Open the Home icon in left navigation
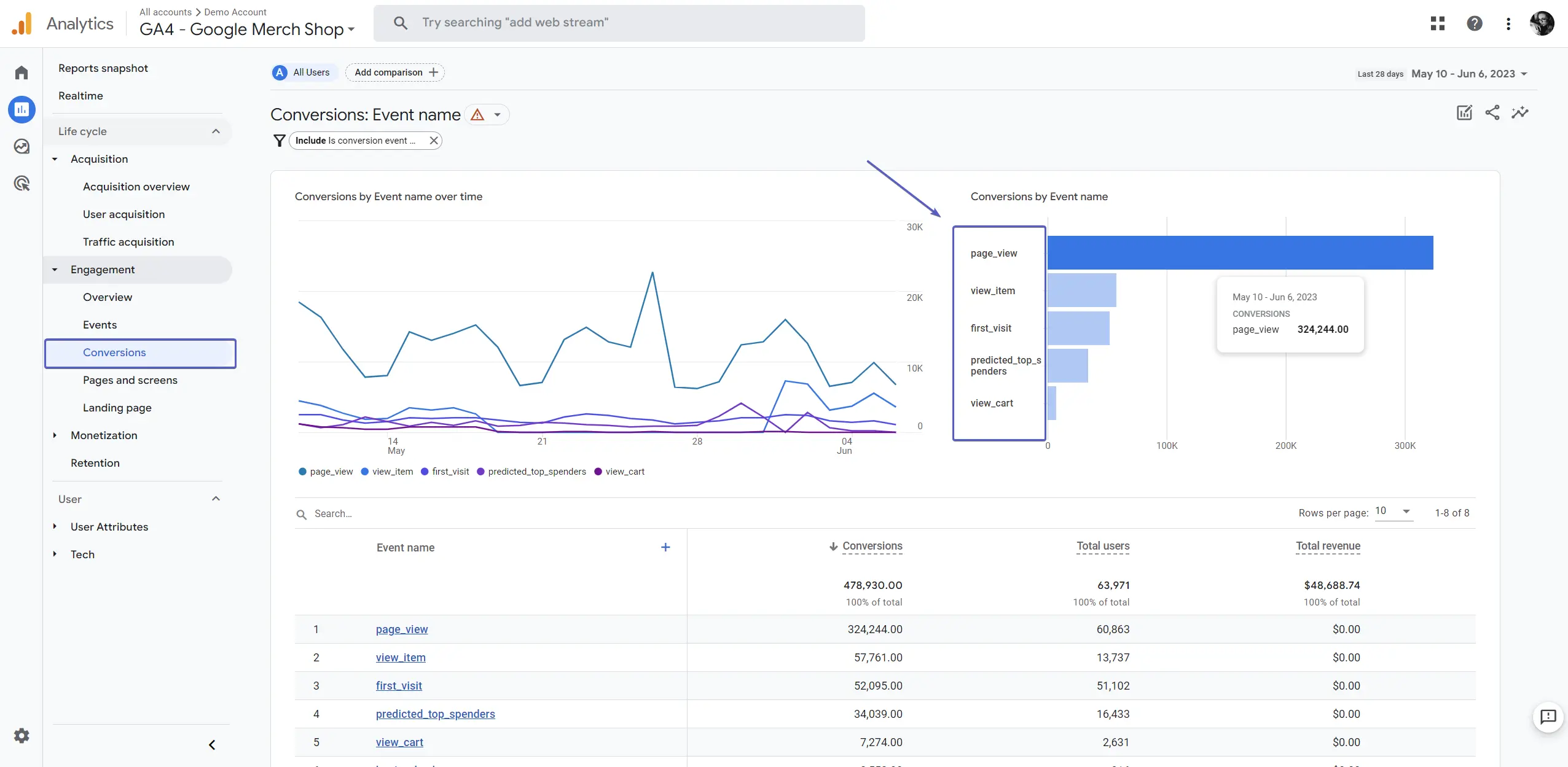The image size is (1568, 767). (22, 72)
